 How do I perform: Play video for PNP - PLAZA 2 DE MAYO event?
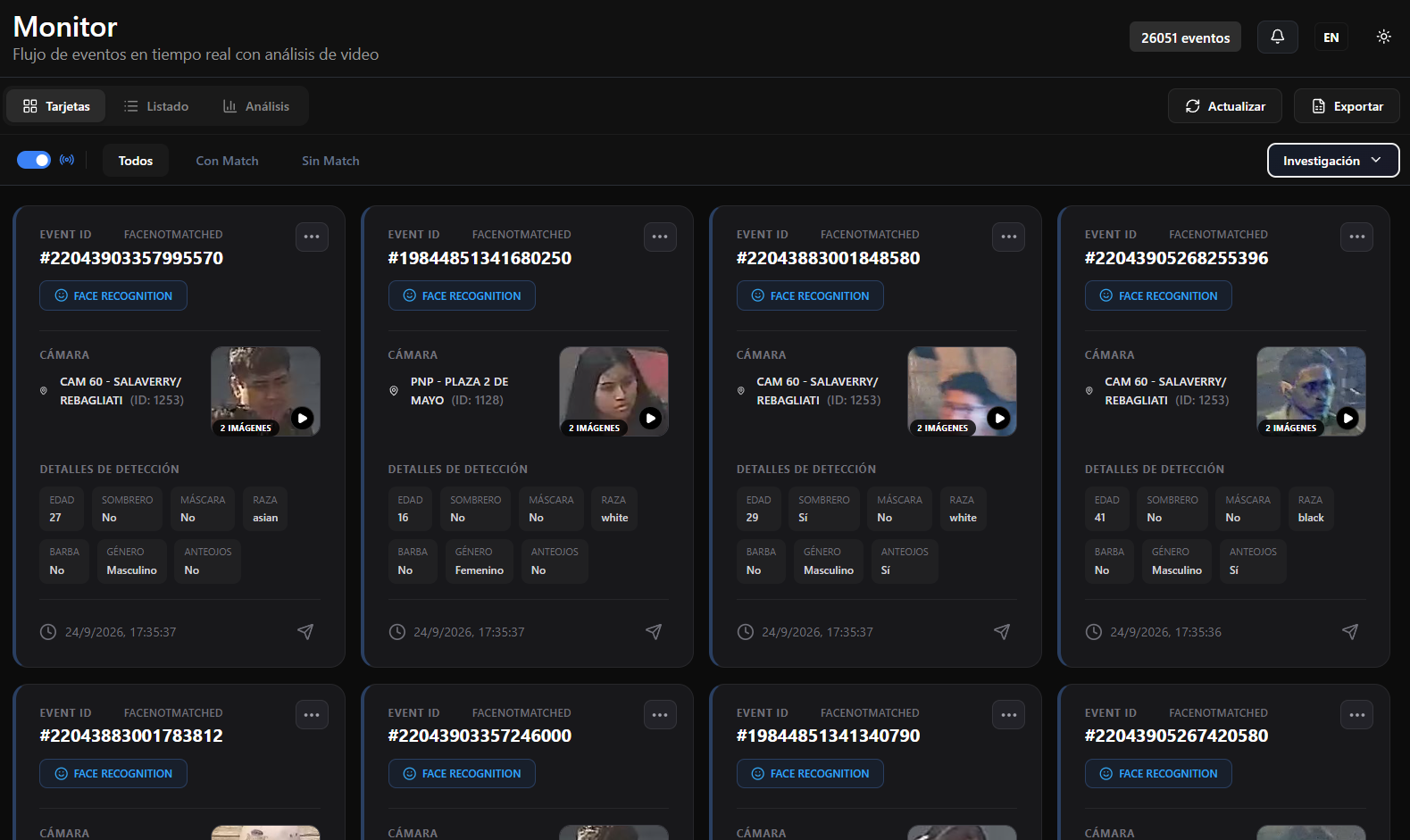pyautogui.click(x=651, y=418)
